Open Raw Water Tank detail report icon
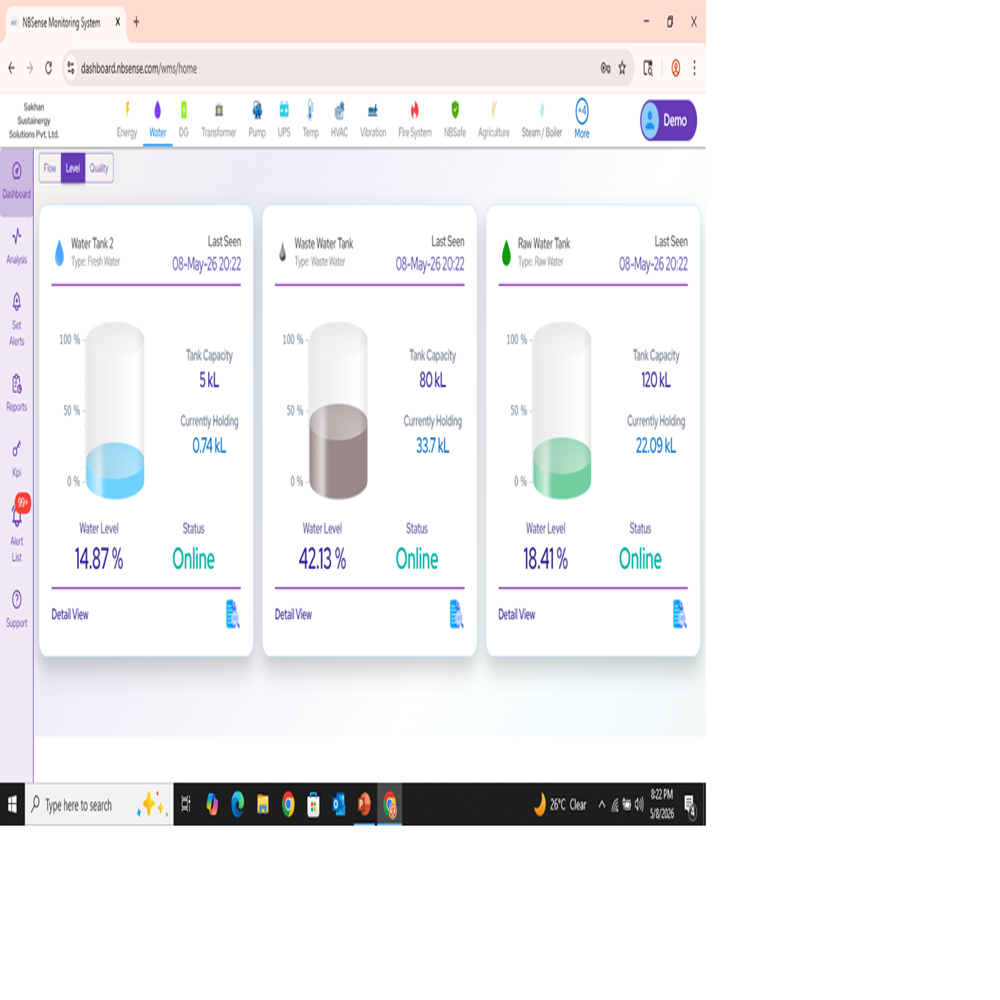The width and height of the screenshot is (1000, 1000). 680,614
